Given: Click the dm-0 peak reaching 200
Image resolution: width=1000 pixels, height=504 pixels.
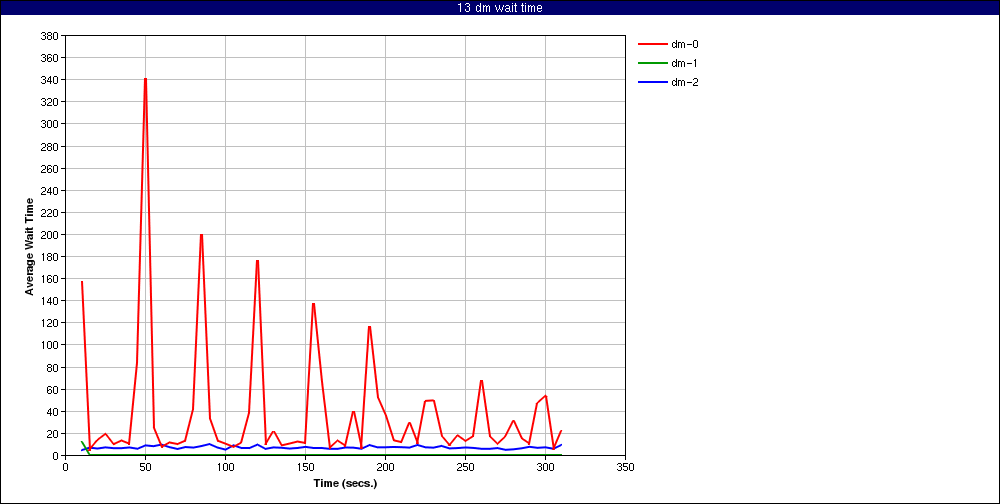Looking at the screenshot, I should point(202,235).
